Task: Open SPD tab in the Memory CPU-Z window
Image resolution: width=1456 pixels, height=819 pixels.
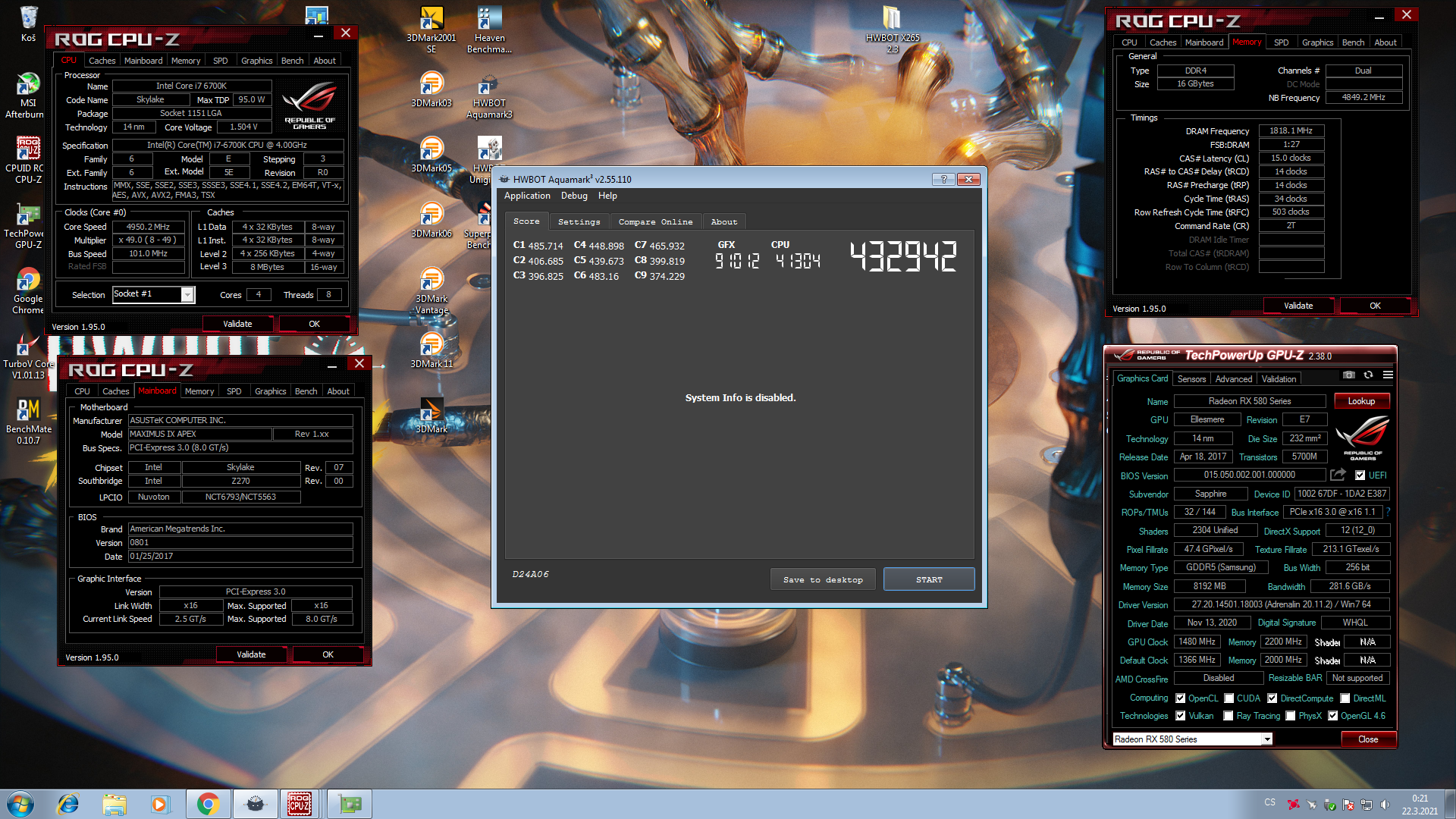Action: [x=1281, y=42]
